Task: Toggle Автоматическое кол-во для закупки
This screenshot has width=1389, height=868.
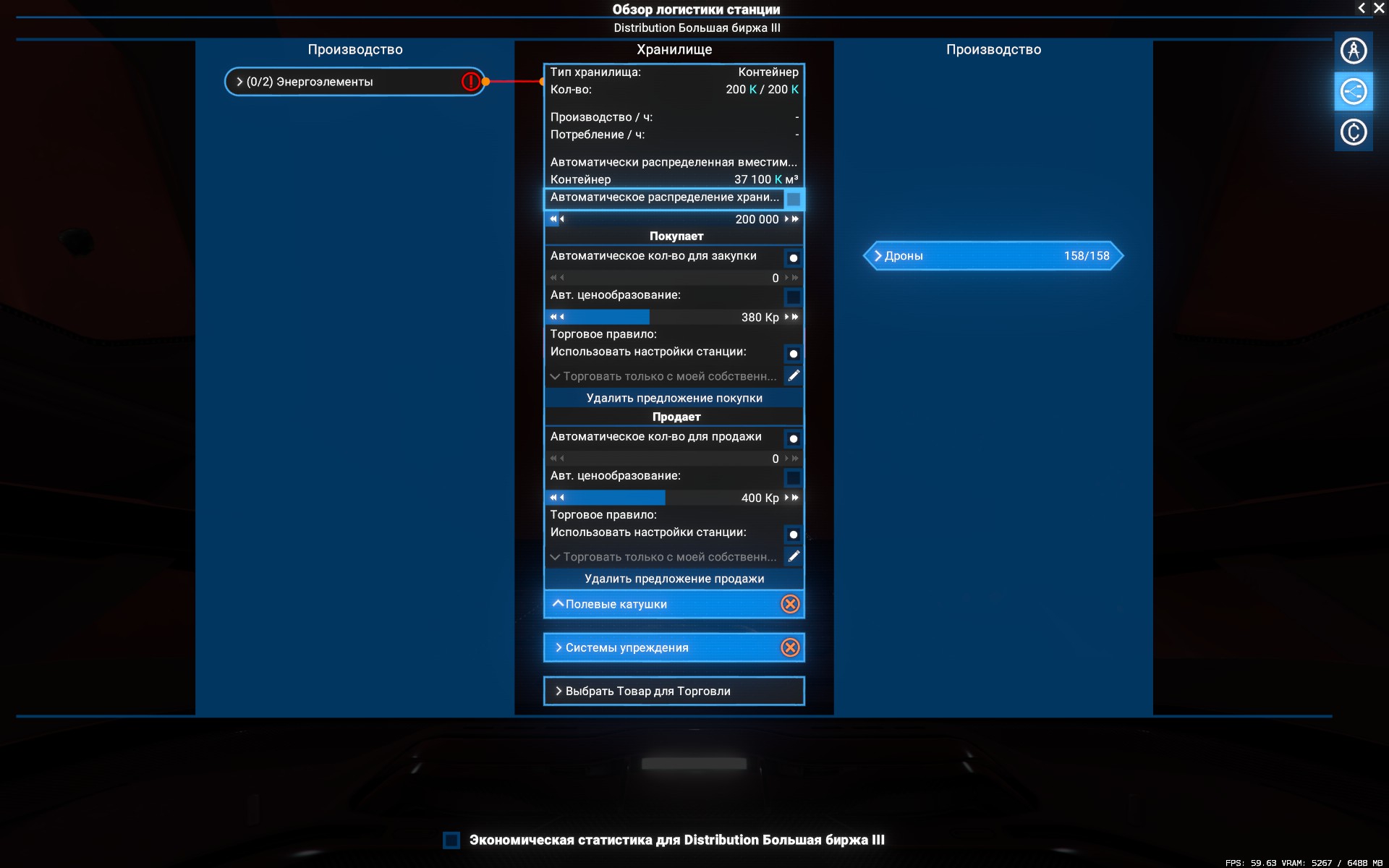Action: 794,258
